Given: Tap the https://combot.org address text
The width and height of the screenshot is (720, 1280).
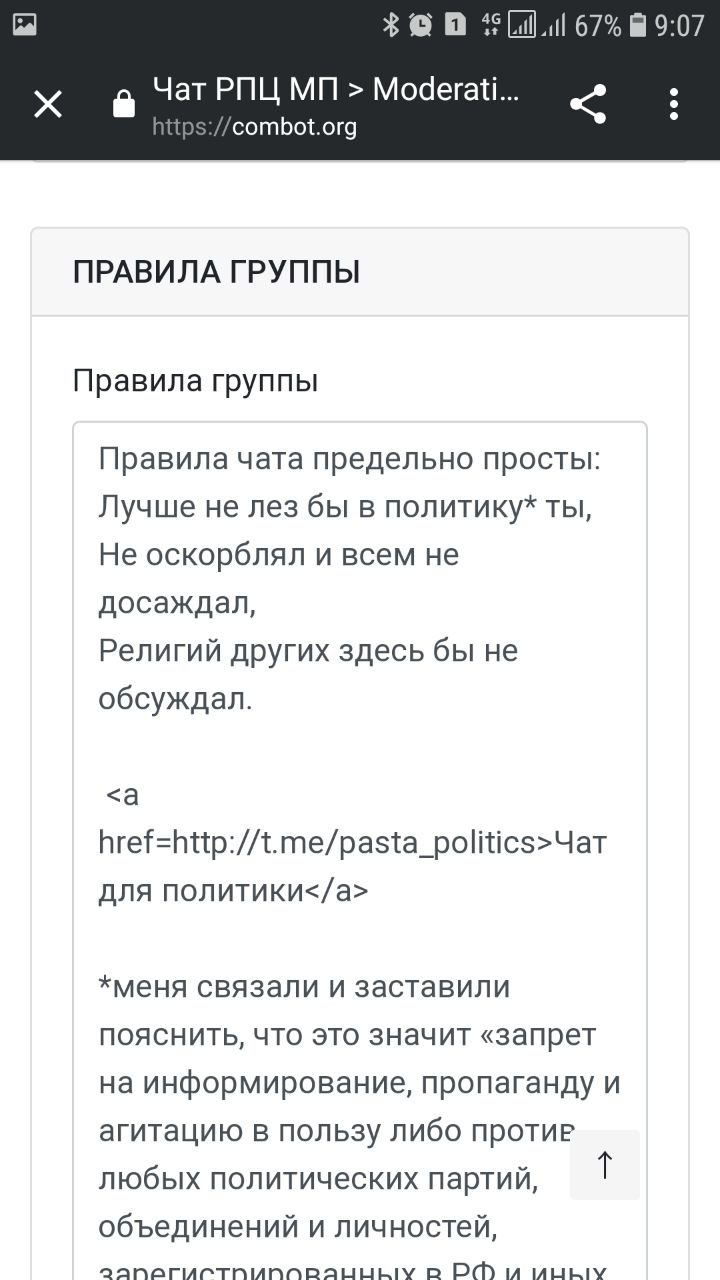Looking at the screenshot, I should pyautogui.click(x=255, y=127).
